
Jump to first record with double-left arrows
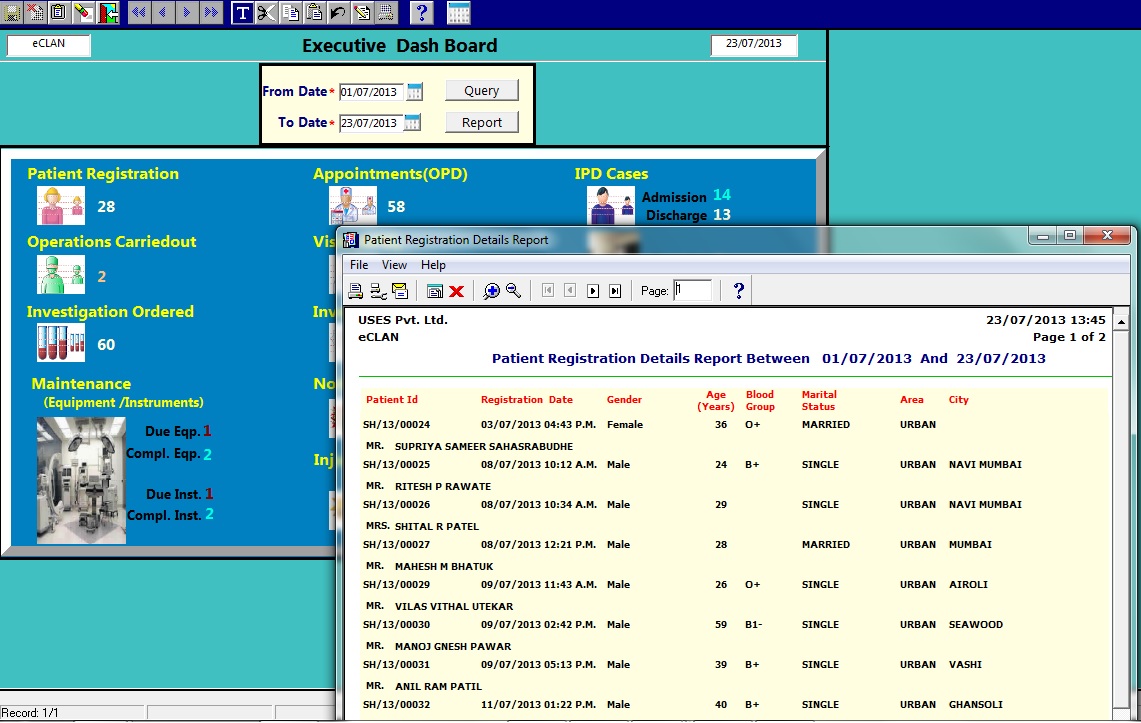[138, 12]
